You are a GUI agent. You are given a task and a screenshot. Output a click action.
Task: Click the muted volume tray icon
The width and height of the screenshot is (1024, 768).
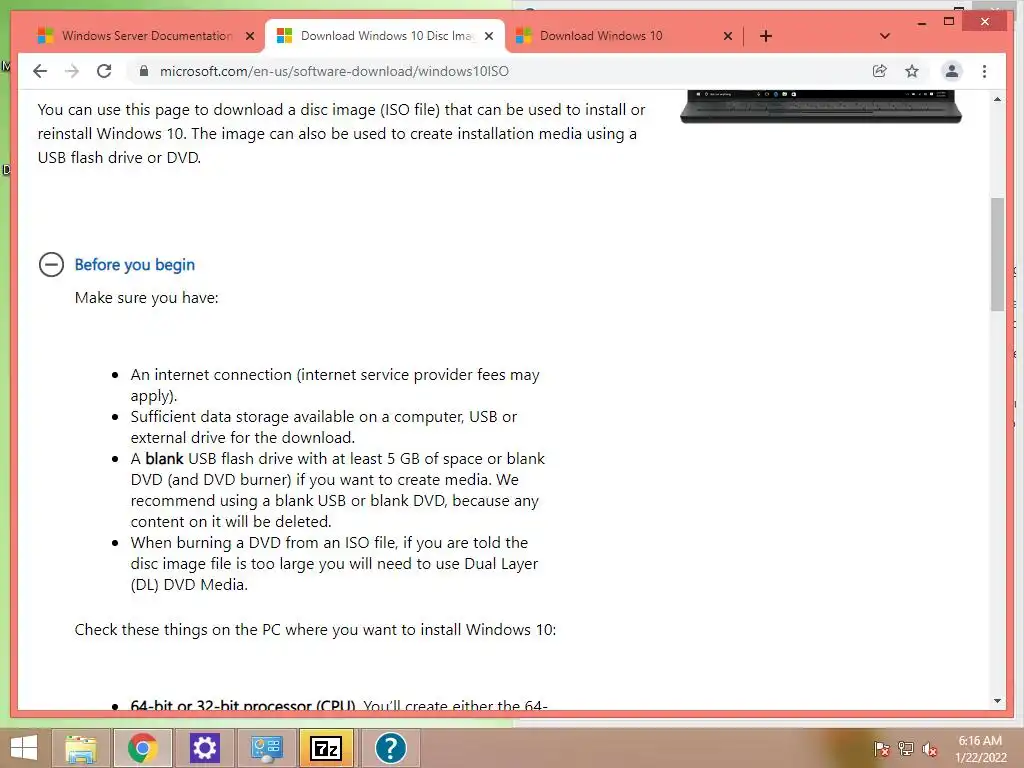930,749
